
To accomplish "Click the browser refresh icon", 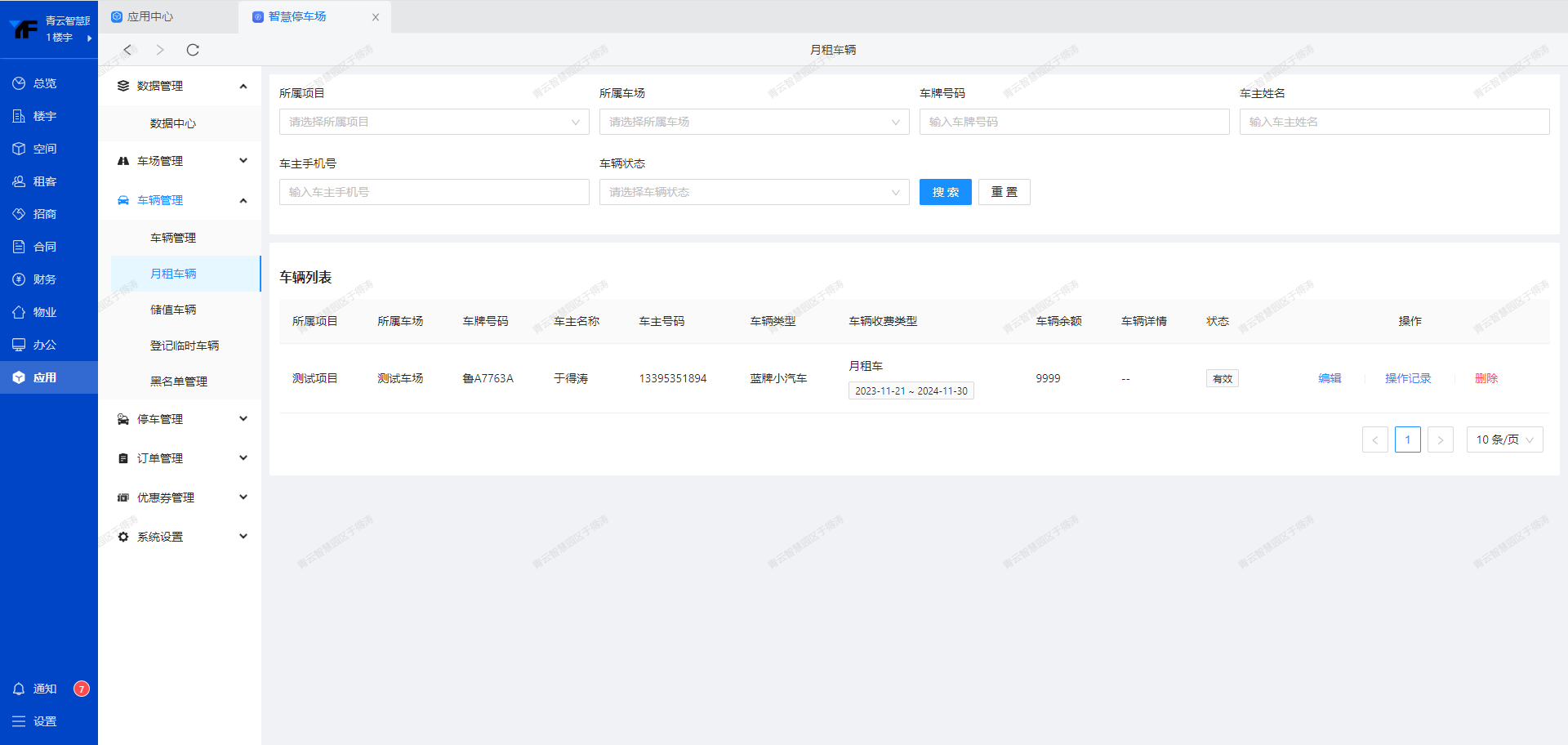I will coord(193,50).
